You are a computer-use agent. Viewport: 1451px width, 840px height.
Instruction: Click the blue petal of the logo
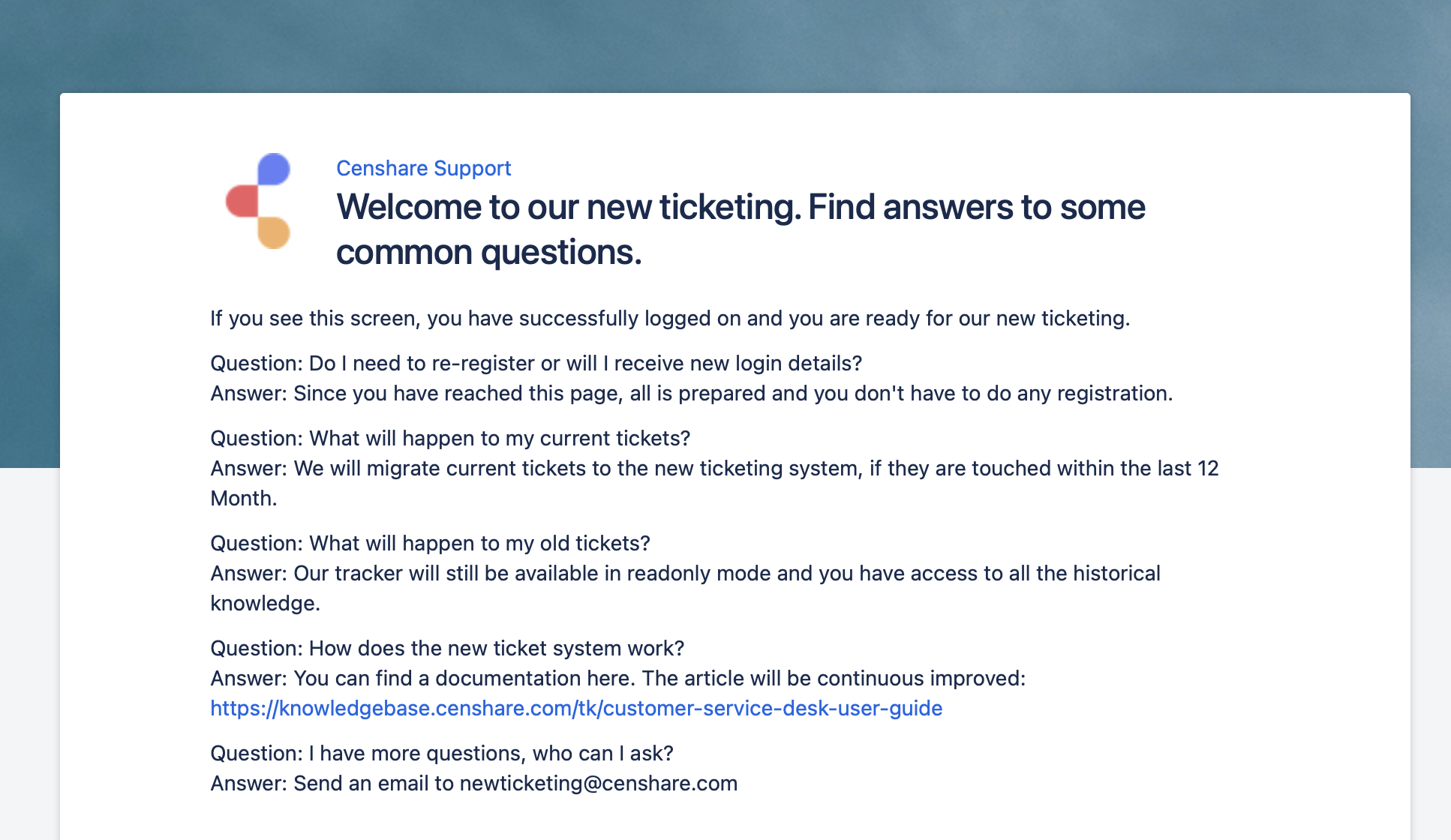pyautogui.click(x=274, y=169)
